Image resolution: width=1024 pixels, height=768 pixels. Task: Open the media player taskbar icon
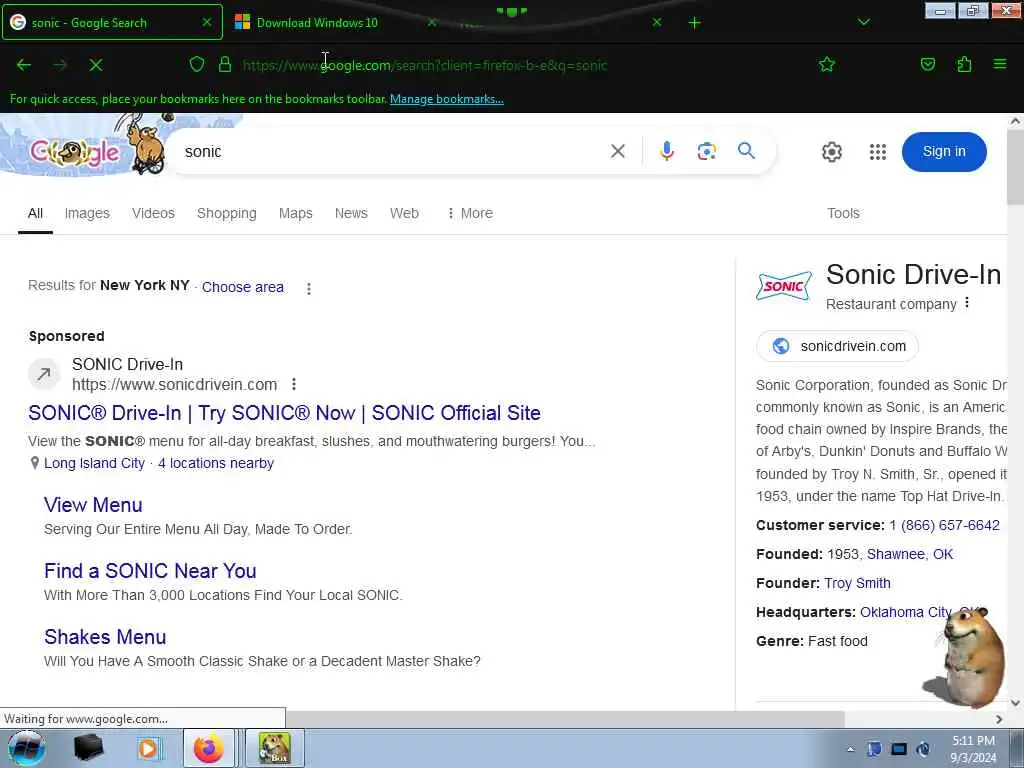point(148,748)
